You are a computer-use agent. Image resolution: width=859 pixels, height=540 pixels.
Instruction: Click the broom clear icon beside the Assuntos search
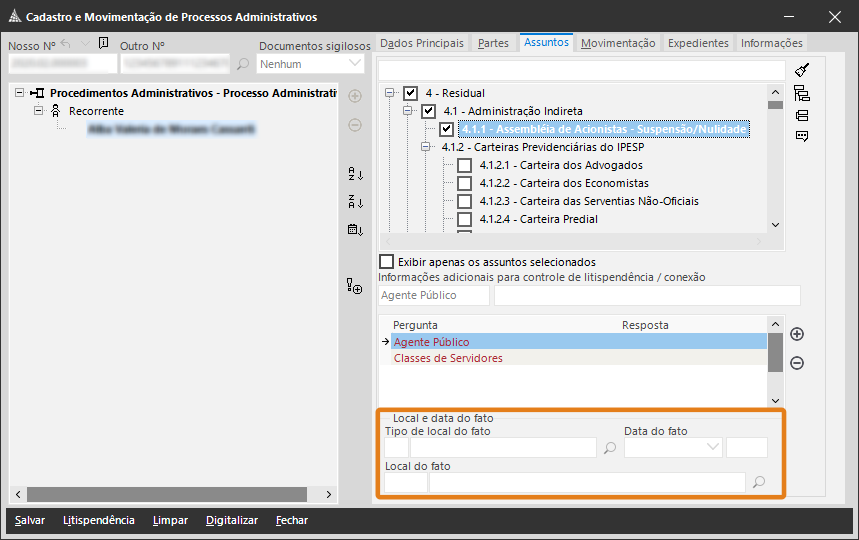pos(802,70)
